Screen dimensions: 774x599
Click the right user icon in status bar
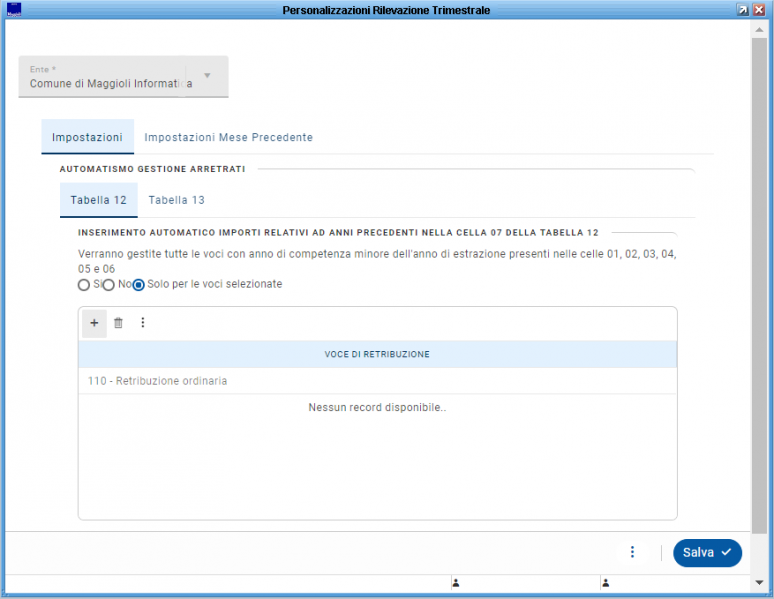(x=606, y=583)
